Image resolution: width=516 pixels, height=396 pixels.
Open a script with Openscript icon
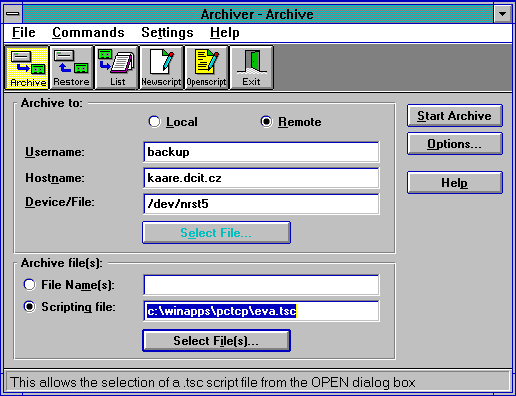[x=206, y=68]
